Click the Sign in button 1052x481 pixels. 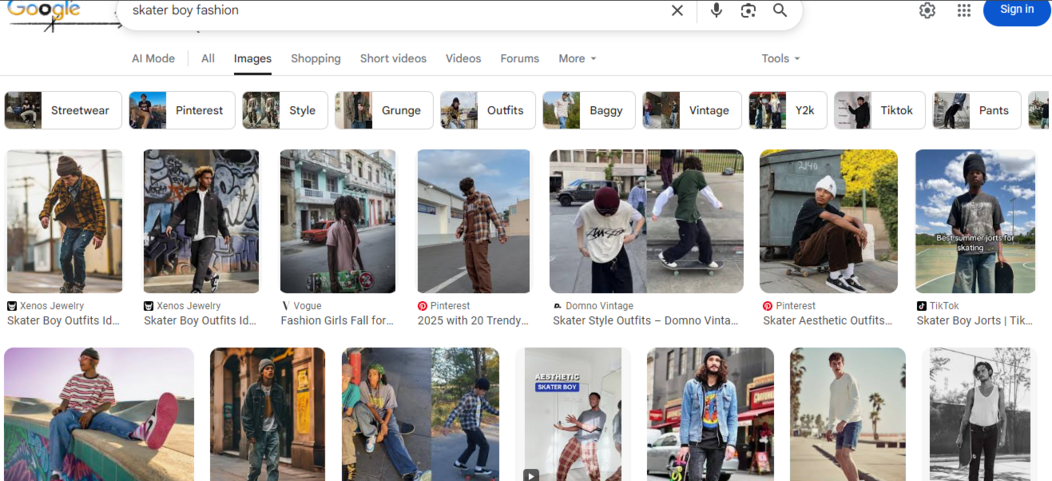pos(1016,11)
